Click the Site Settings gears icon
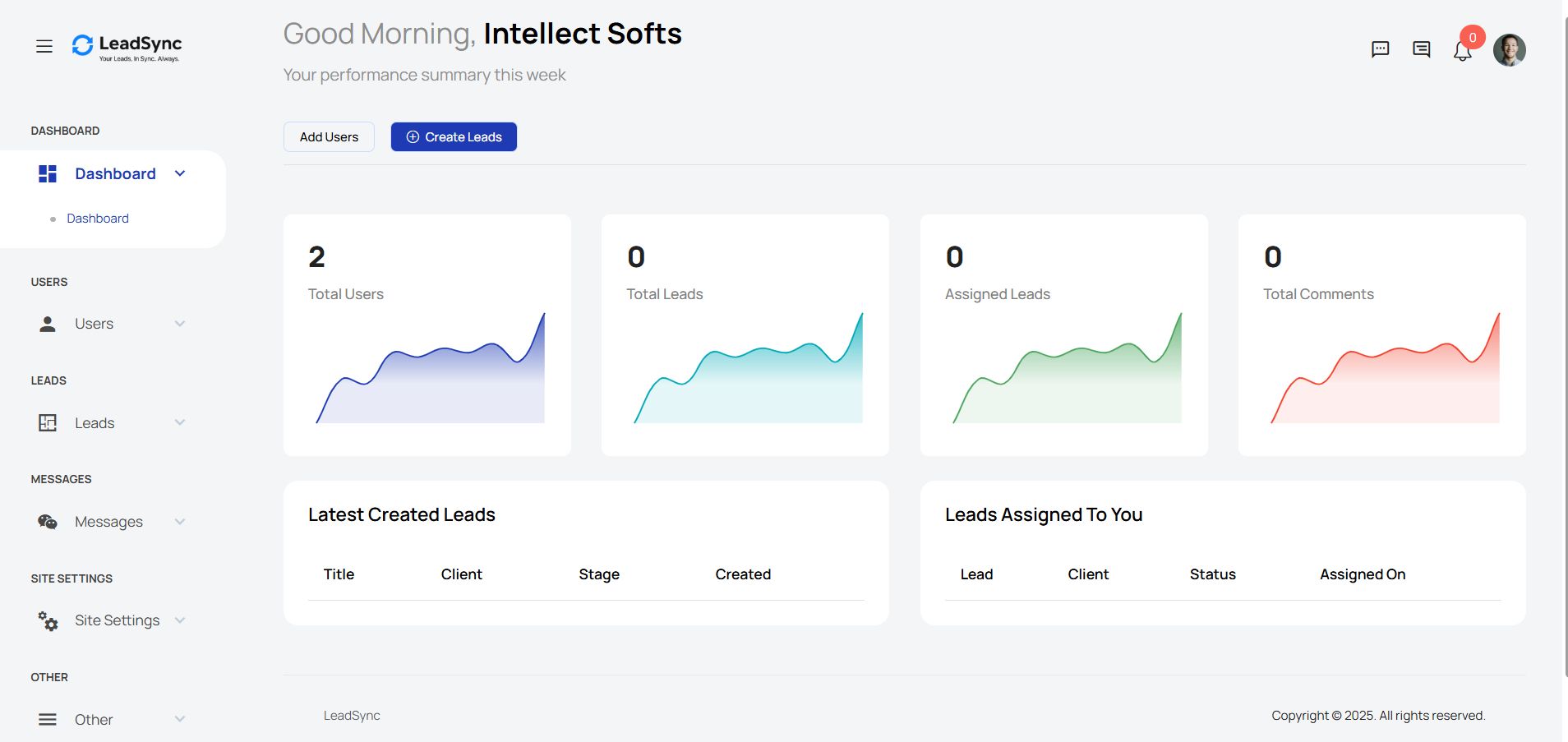The height and width of the screenshot is (742, 1568). coord(48,621)
